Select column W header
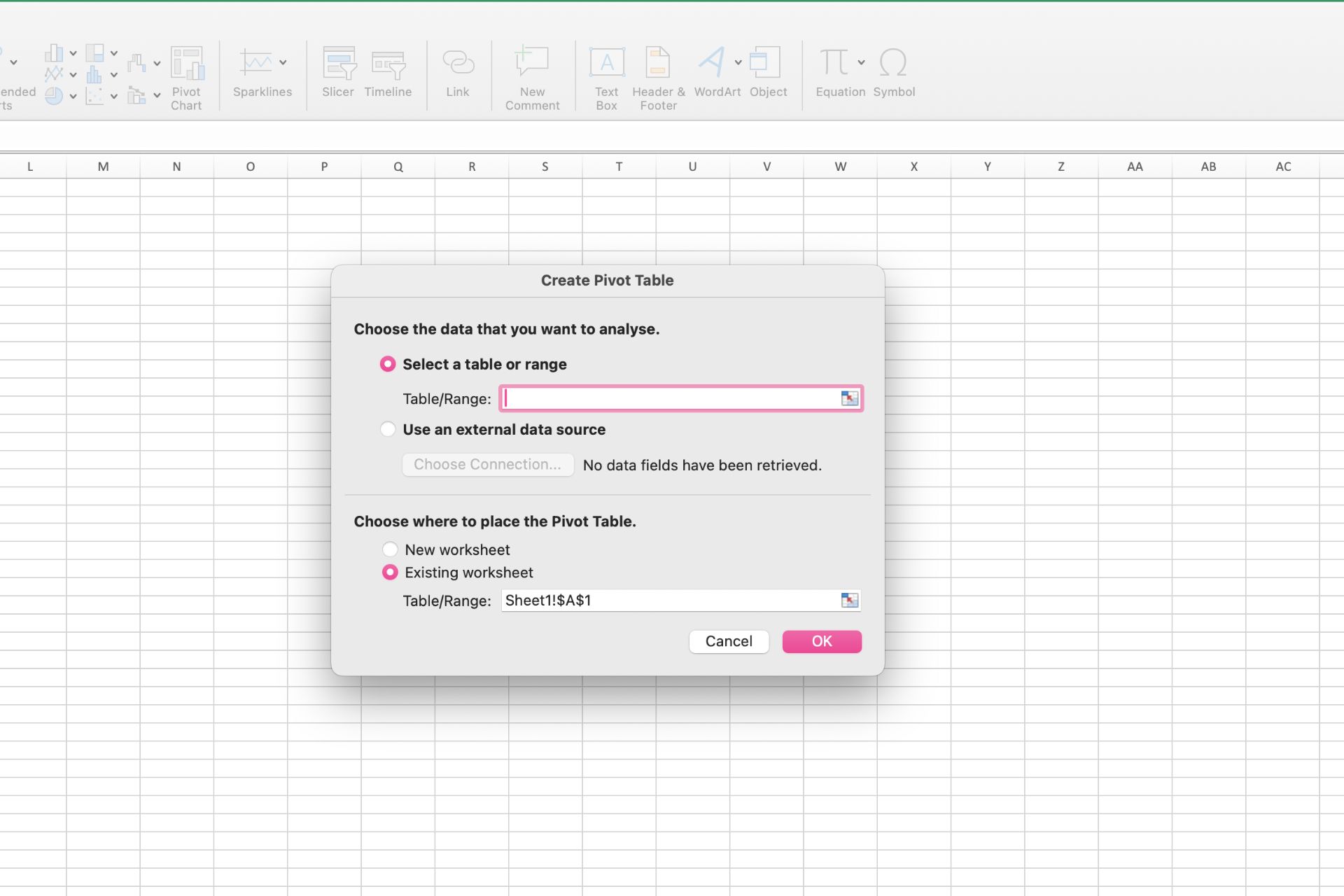This screenshot has width=1344, height=896. pos(840,167)
